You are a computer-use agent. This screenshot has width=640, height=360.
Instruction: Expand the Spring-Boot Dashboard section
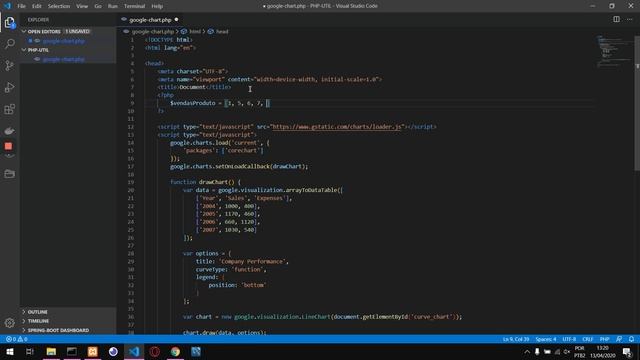[x=58, y=330]
